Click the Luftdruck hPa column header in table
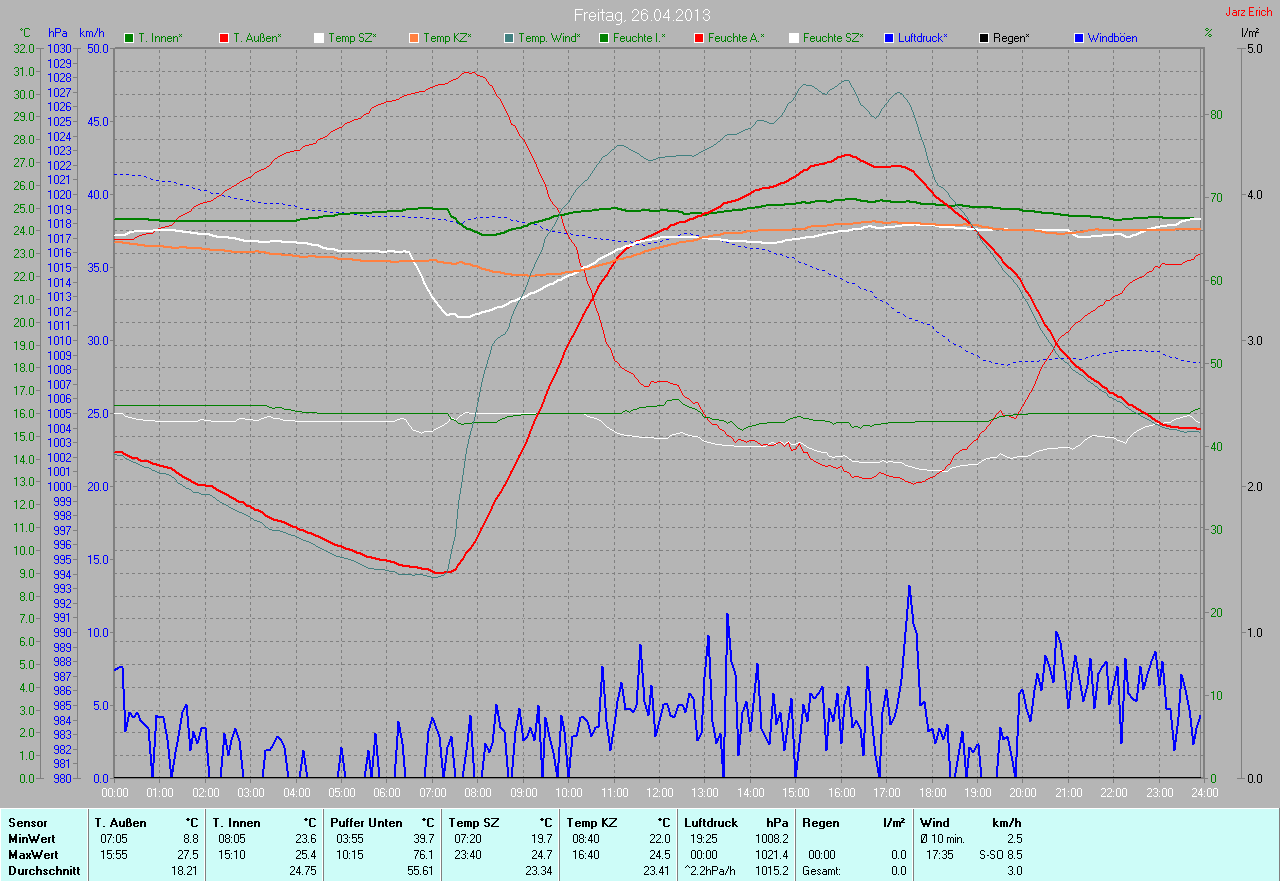Viewport: 1280px width, 881px height. coord(736,823)
